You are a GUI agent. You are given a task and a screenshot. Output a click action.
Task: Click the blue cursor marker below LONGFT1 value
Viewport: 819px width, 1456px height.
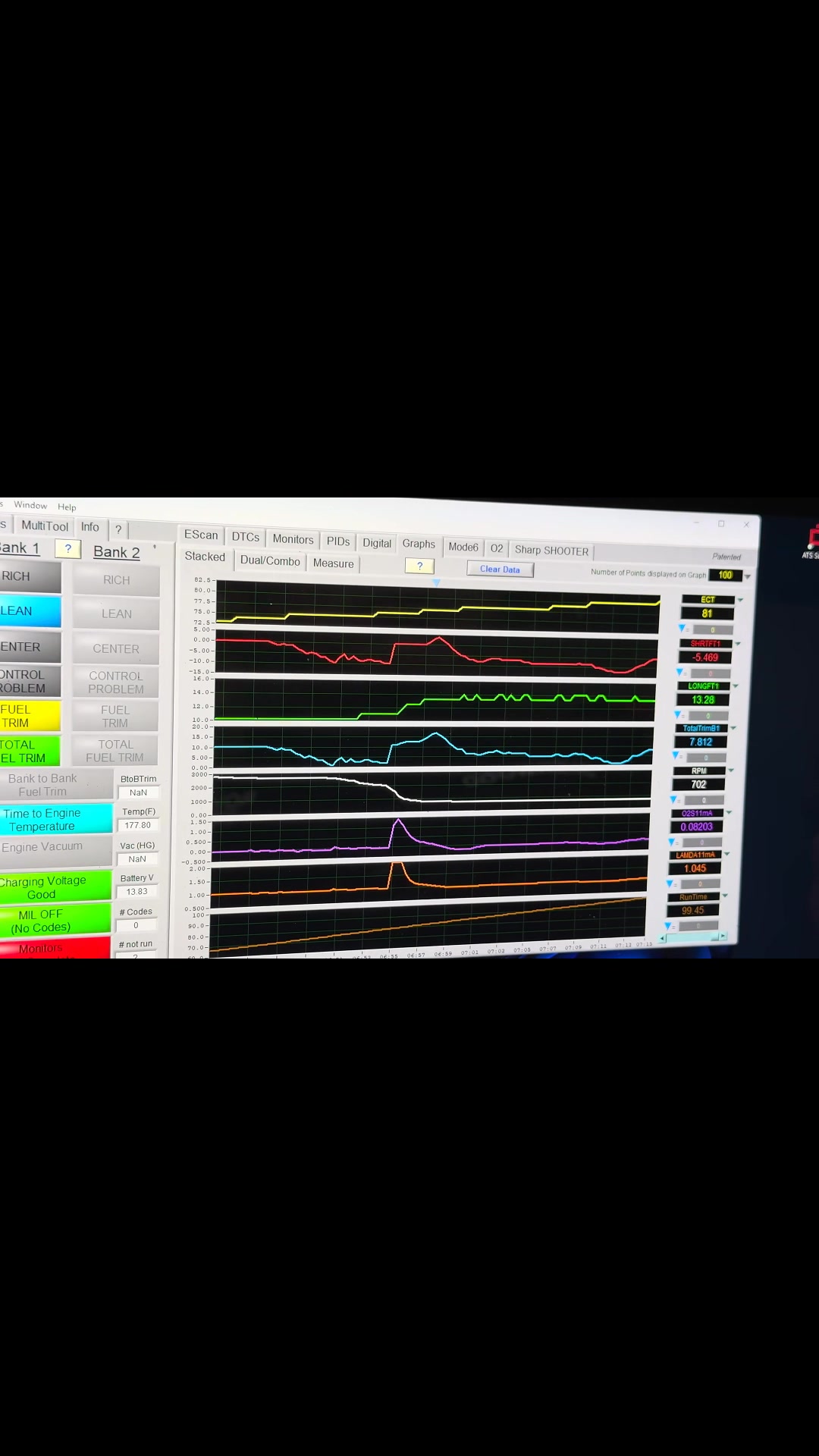click(x=678, y=714)
